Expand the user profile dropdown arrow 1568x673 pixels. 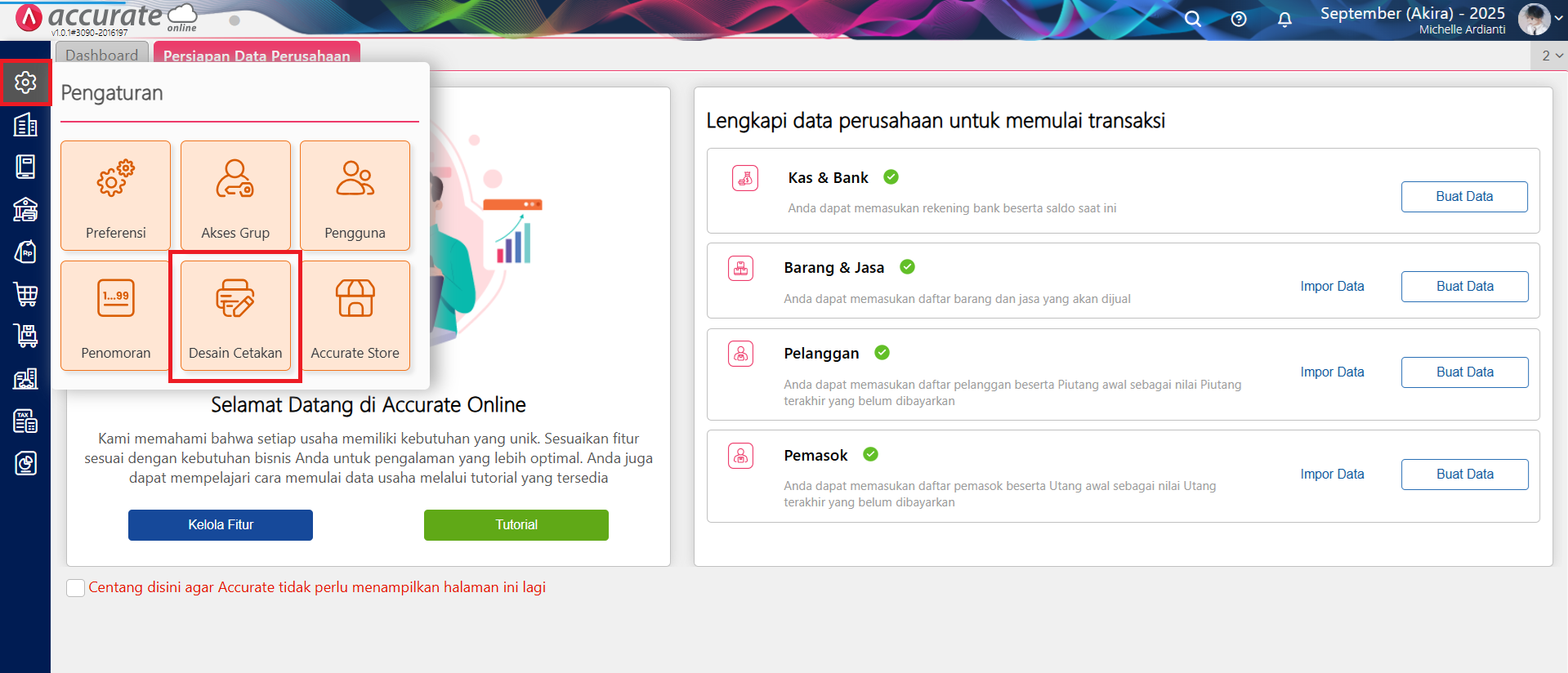tap(1558, 18)
